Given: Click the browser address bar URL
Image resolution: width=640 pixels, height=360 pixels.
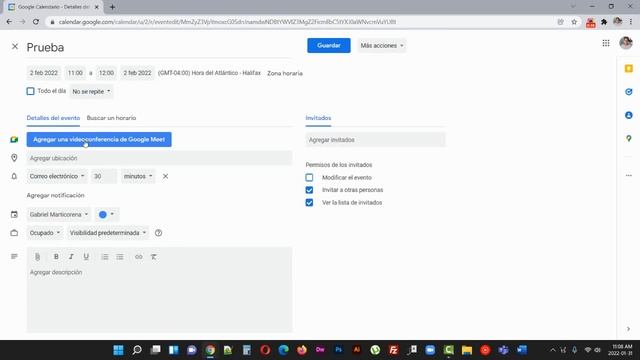Looking at the screenshot, I should tap(227, 22).
